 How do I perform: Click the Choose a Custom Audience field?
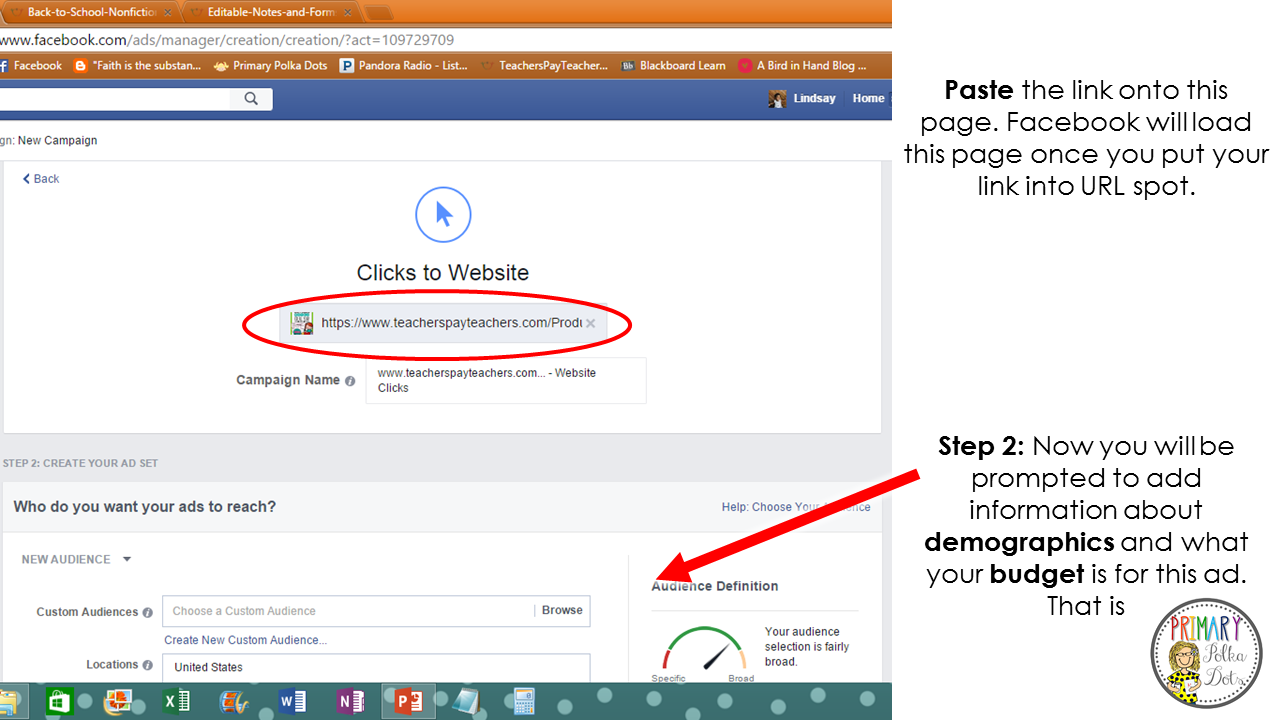348,611
